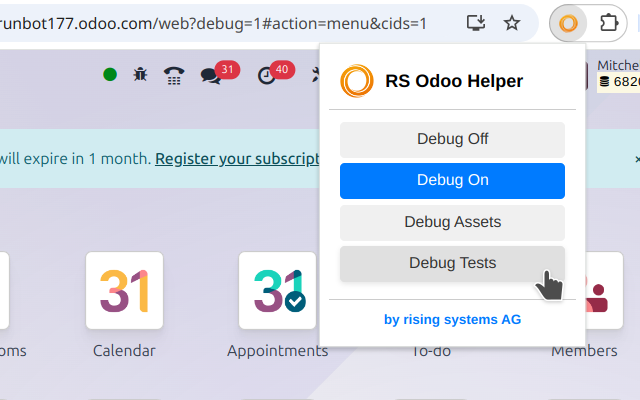Click the green online status dot
Image resolution: width=640 pixels, height=400 pixels.
point(110,75)
